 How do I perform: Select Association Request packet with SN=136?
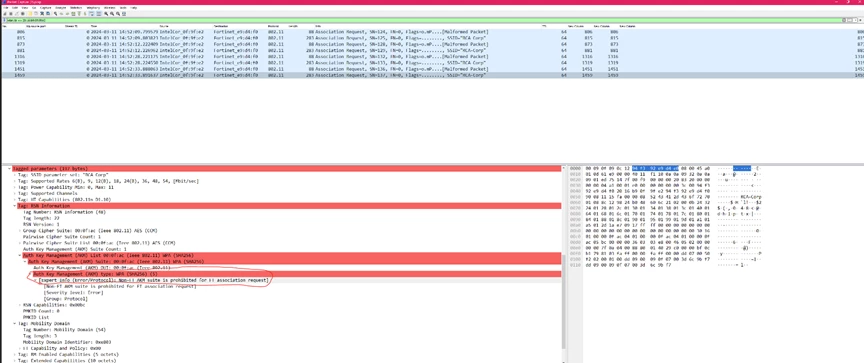point(432,69)
